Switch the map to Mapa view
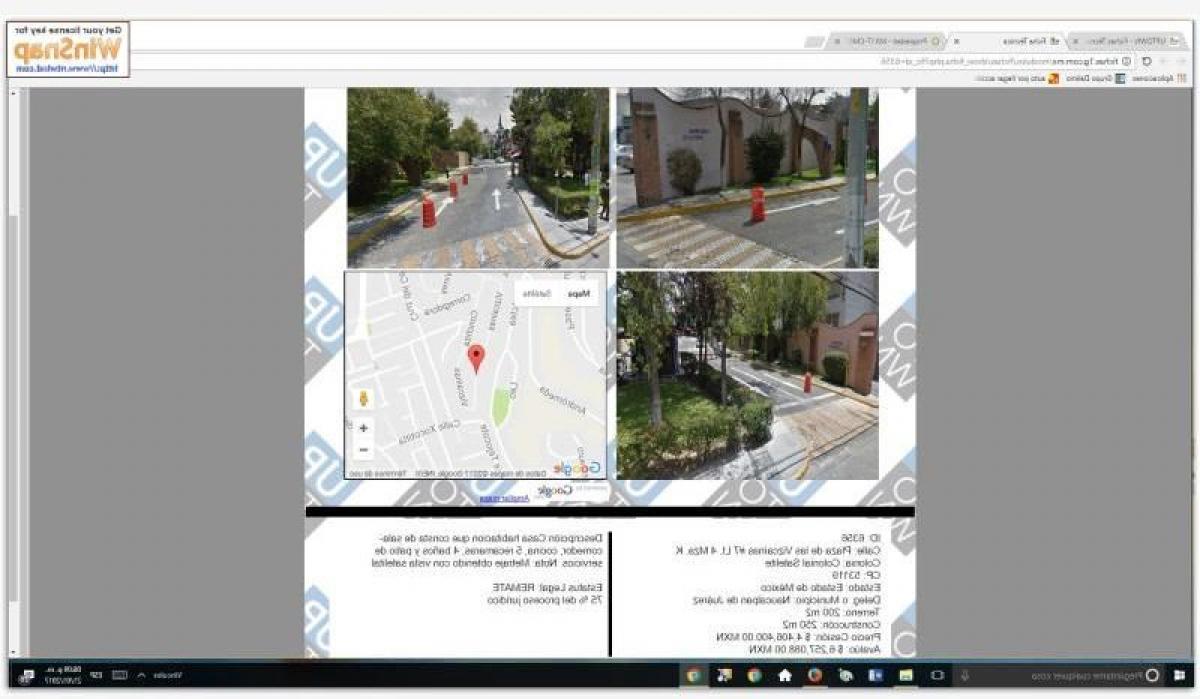 [x=579, y=294]
